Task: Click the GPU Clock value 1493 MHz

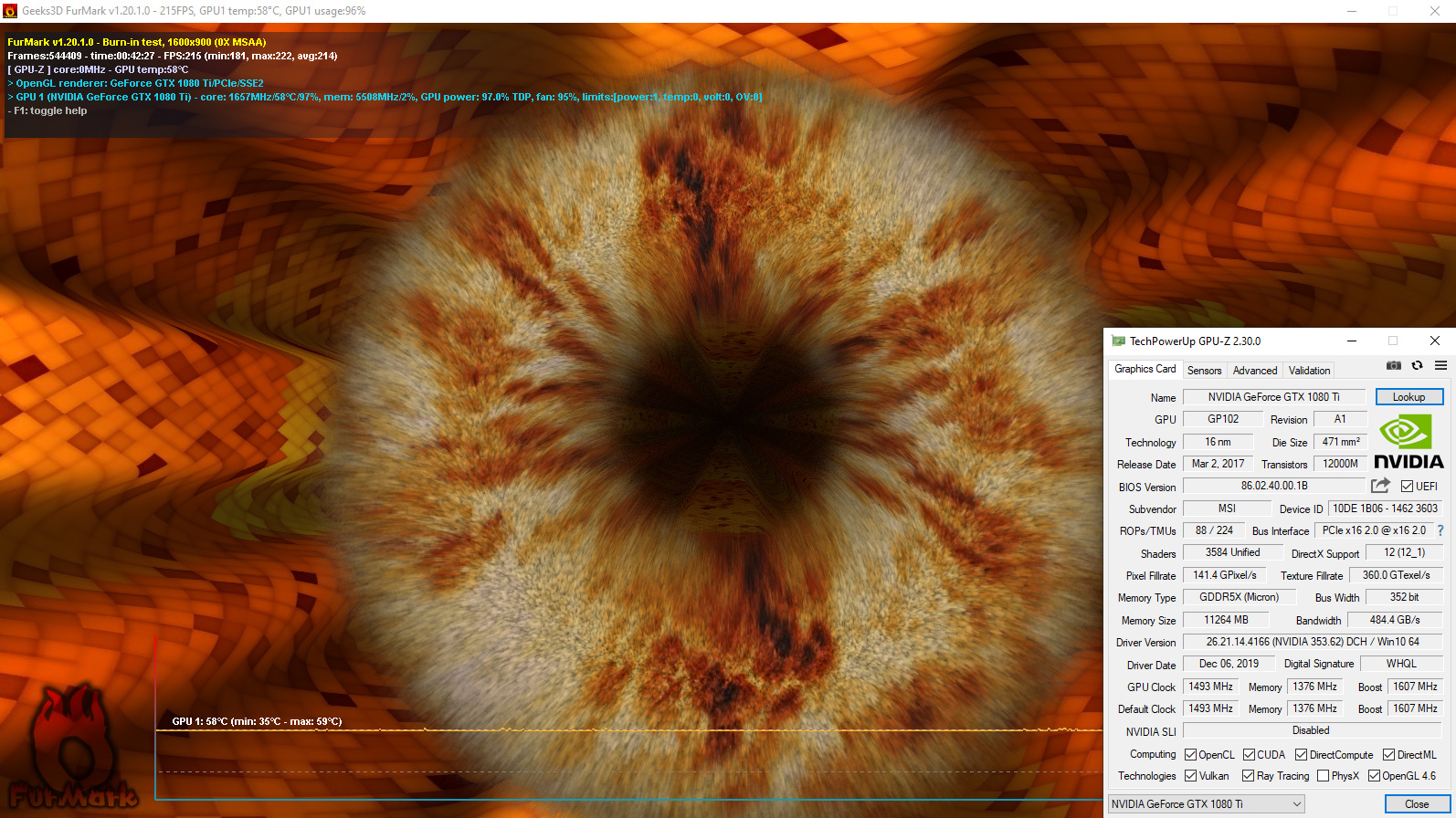Action: point(1210,687)
